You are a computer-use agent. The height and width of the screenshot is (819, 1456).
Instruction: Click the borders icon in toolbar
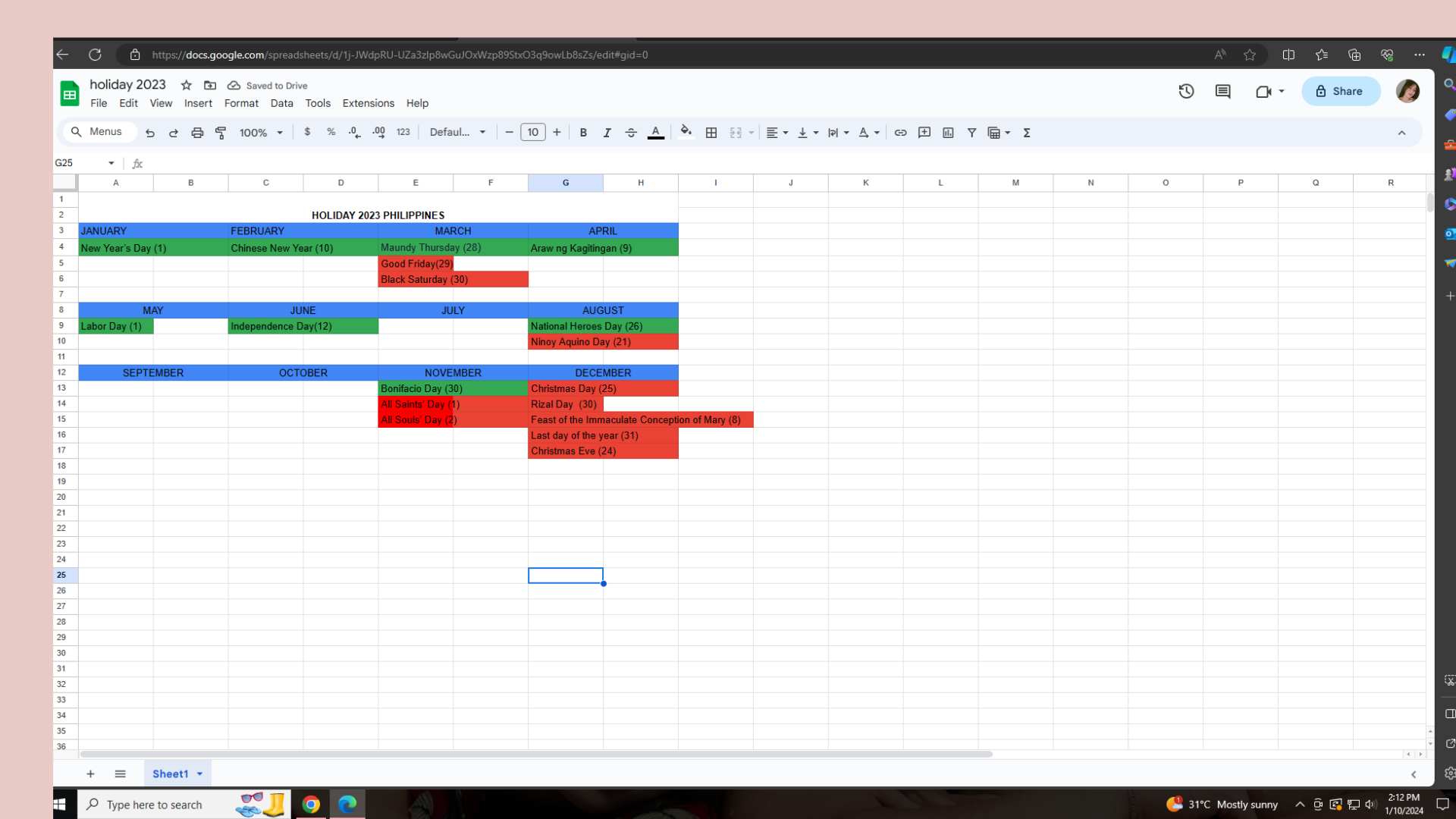[x=711, y=133]
